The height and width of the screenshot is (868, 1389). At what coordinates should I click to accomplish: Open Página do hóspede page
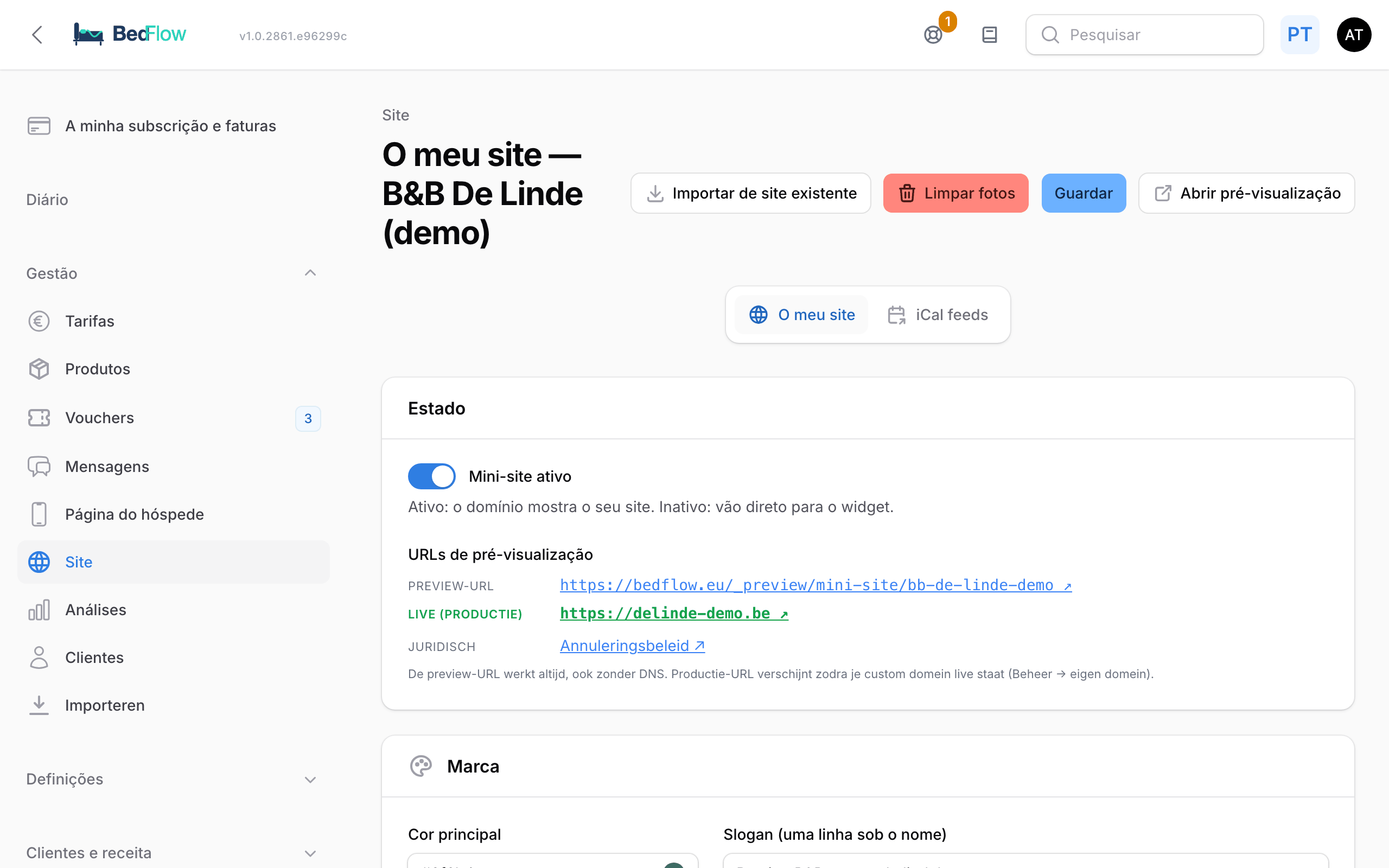click(x=173, y=514)
